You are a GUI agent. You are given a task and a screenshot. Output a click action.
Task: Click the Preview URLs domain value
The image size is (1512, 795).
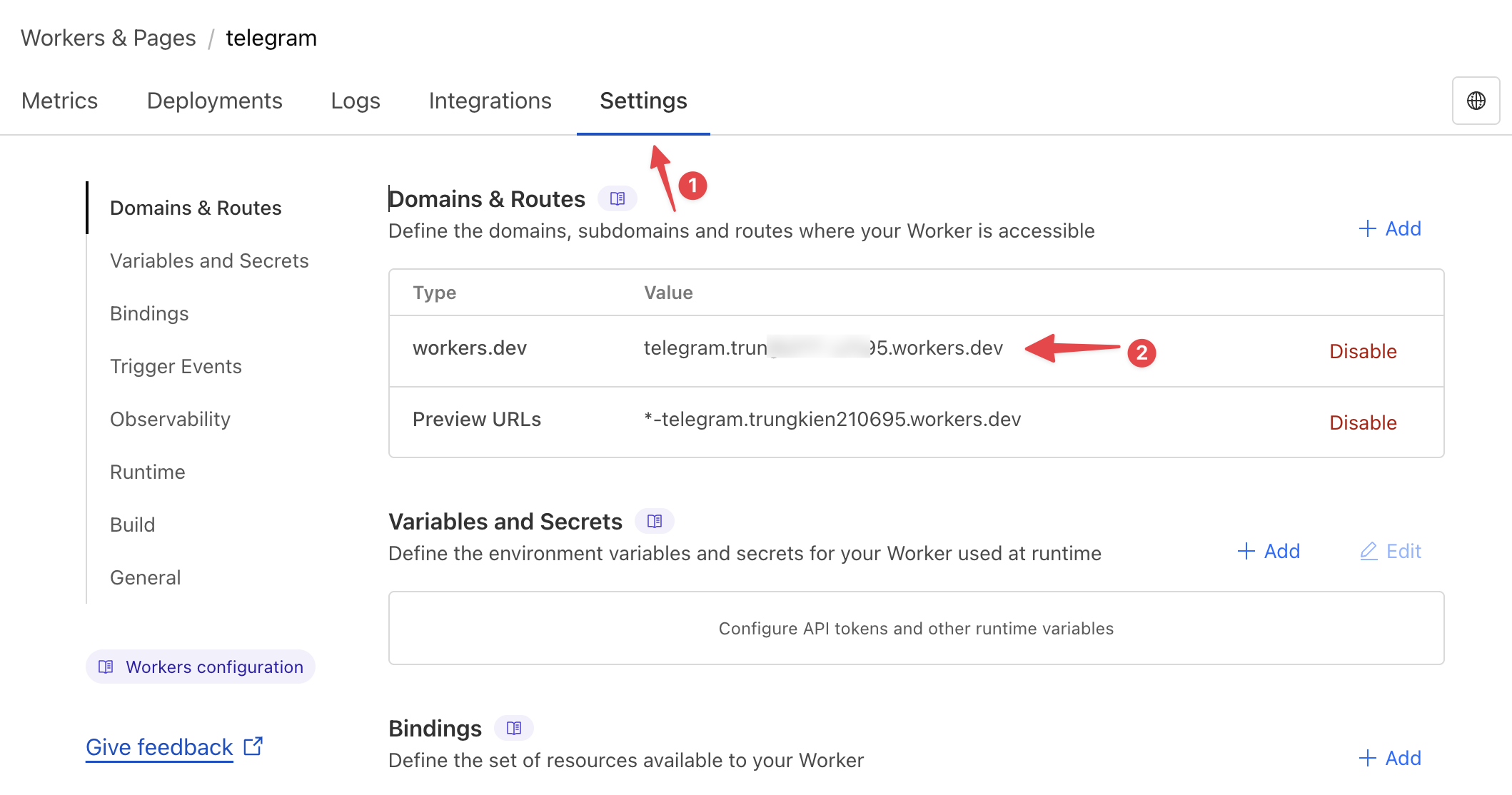click(832, 419)
